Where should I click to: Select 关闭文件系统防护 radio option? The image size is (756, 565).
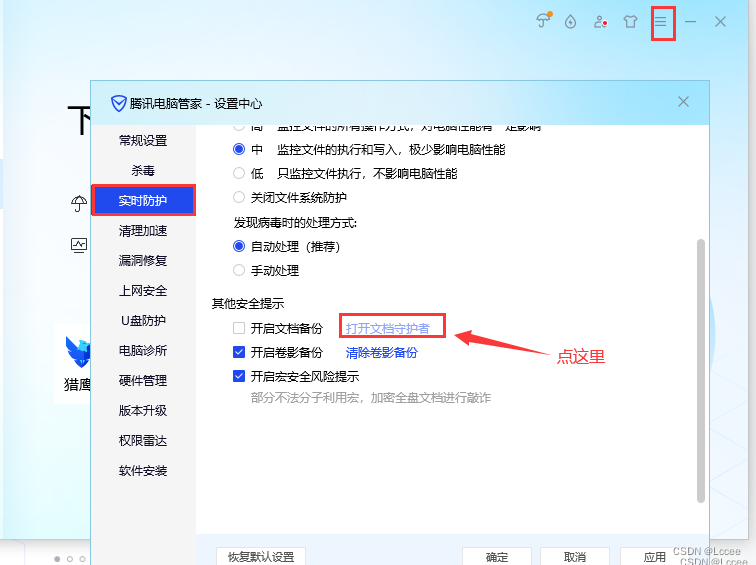[239, 197]
